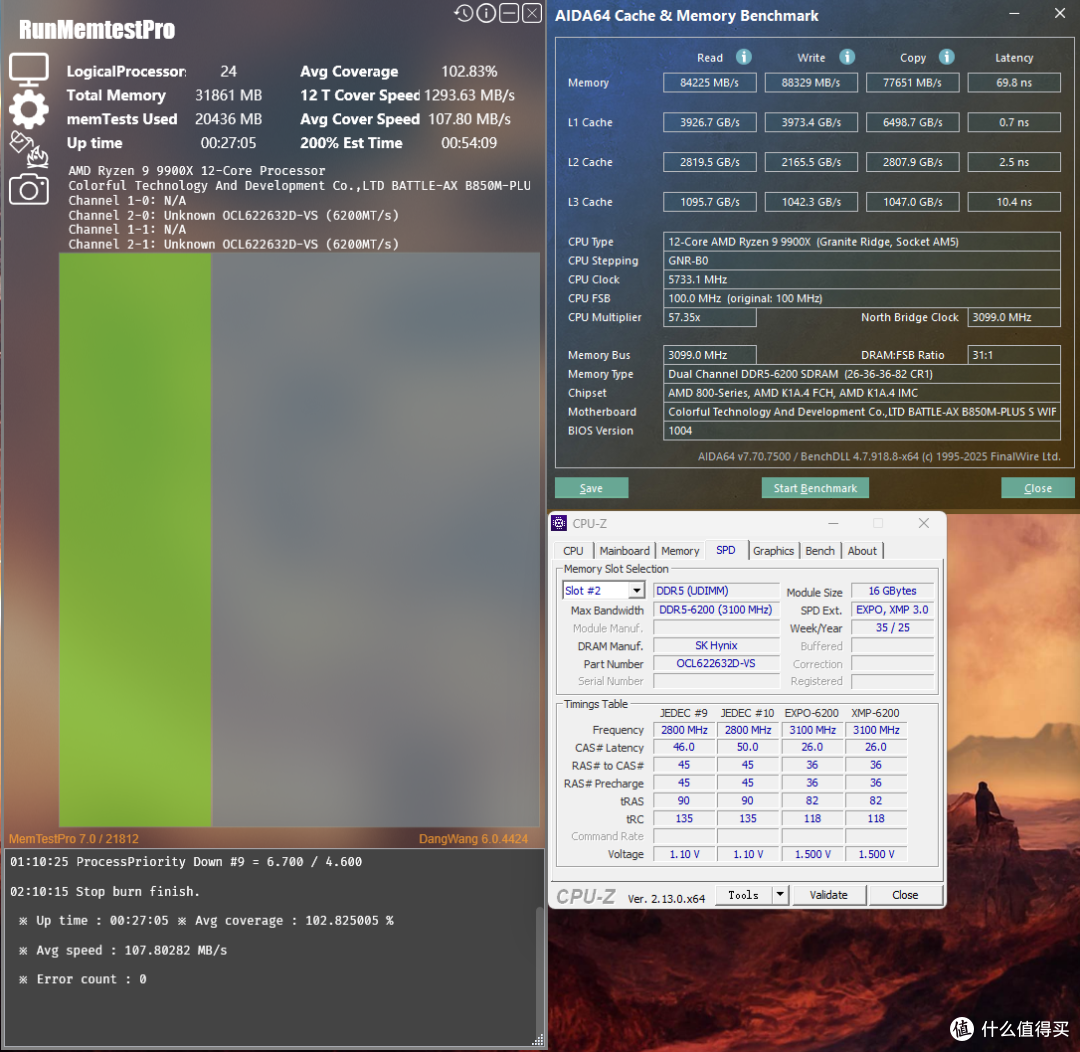Screen dimensions: 1080x1052
Task: Click the SPD Ext. value EXPO, XMP 3.0
Action: (x=892, y=610)
